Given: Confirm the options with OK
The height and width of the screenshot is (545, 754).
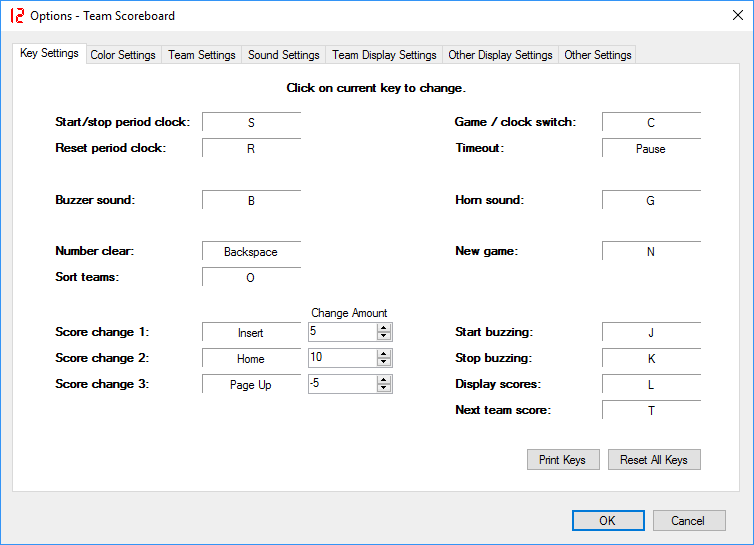Looking at the screenshot, I should 608,521.
